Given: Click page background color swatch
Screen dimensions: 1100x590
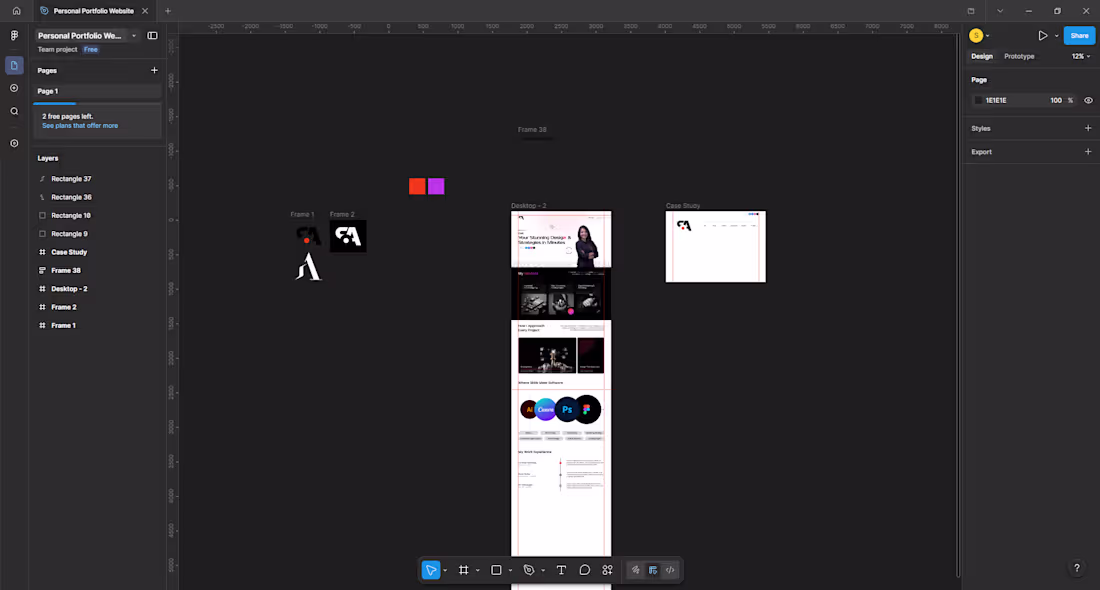Looking at the screenshot, I should (x=978, y=100).
